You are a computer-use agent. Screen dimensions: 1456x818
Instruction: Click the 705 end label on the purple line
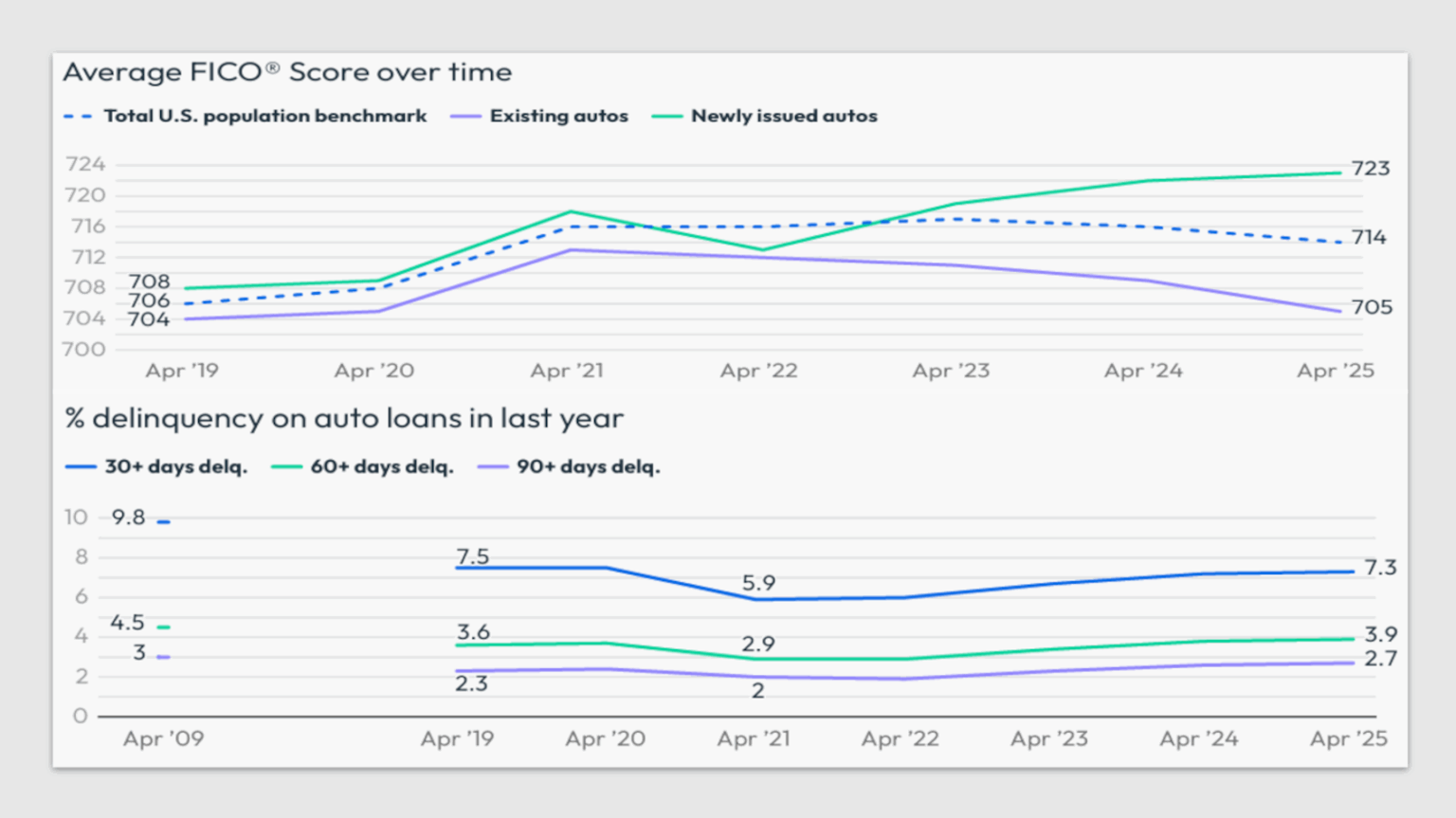pyautogui.click(x=1370, y=308)
